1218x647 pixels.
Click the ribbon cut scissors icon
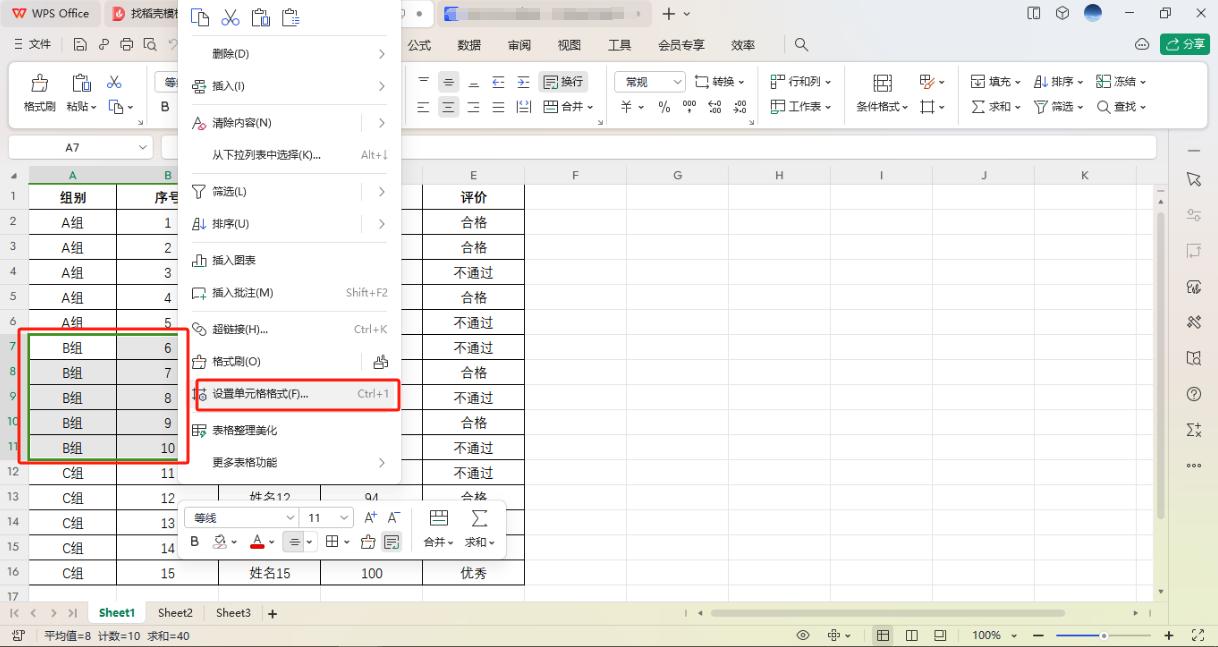(x=114, y=82)
